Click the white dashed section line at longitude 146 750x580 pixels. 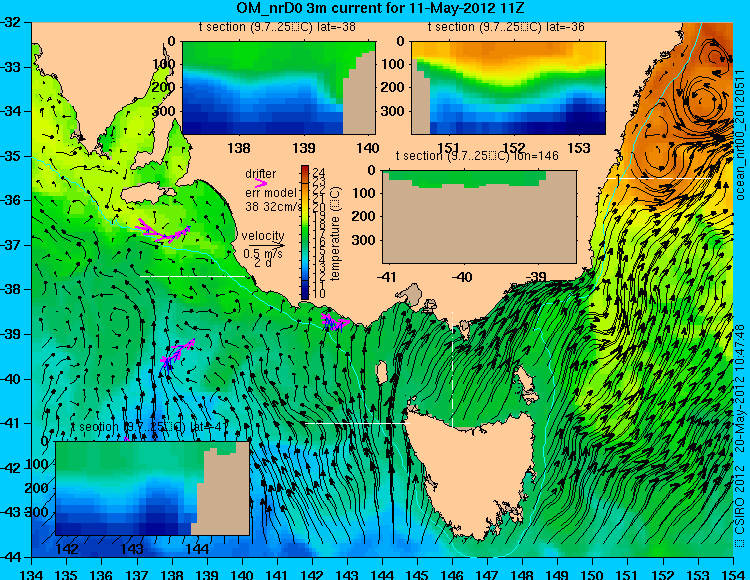[452, 368]
